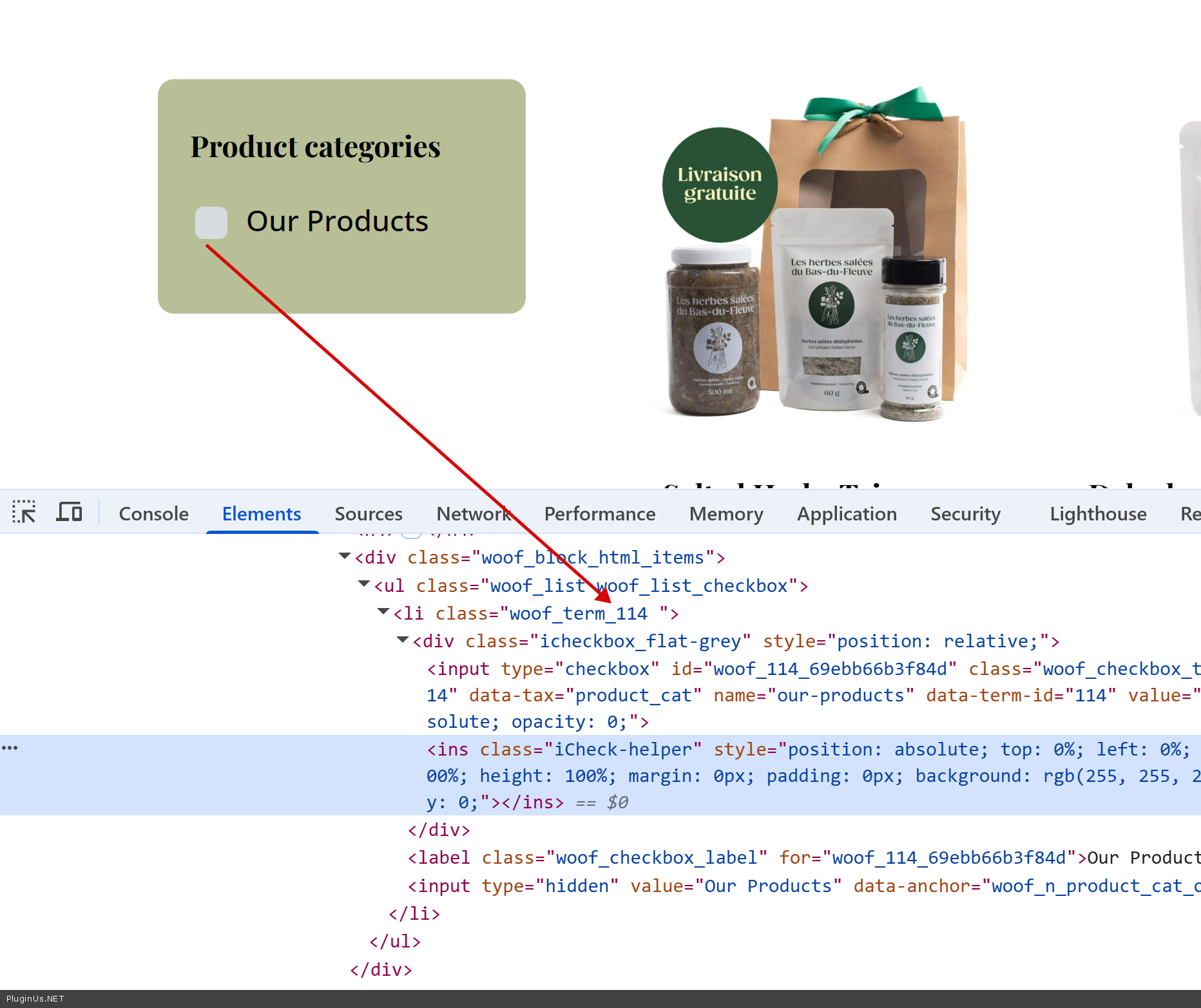Click the three-dots gutter icon beside selected node

pyautogui.click(x=10, y=748)
